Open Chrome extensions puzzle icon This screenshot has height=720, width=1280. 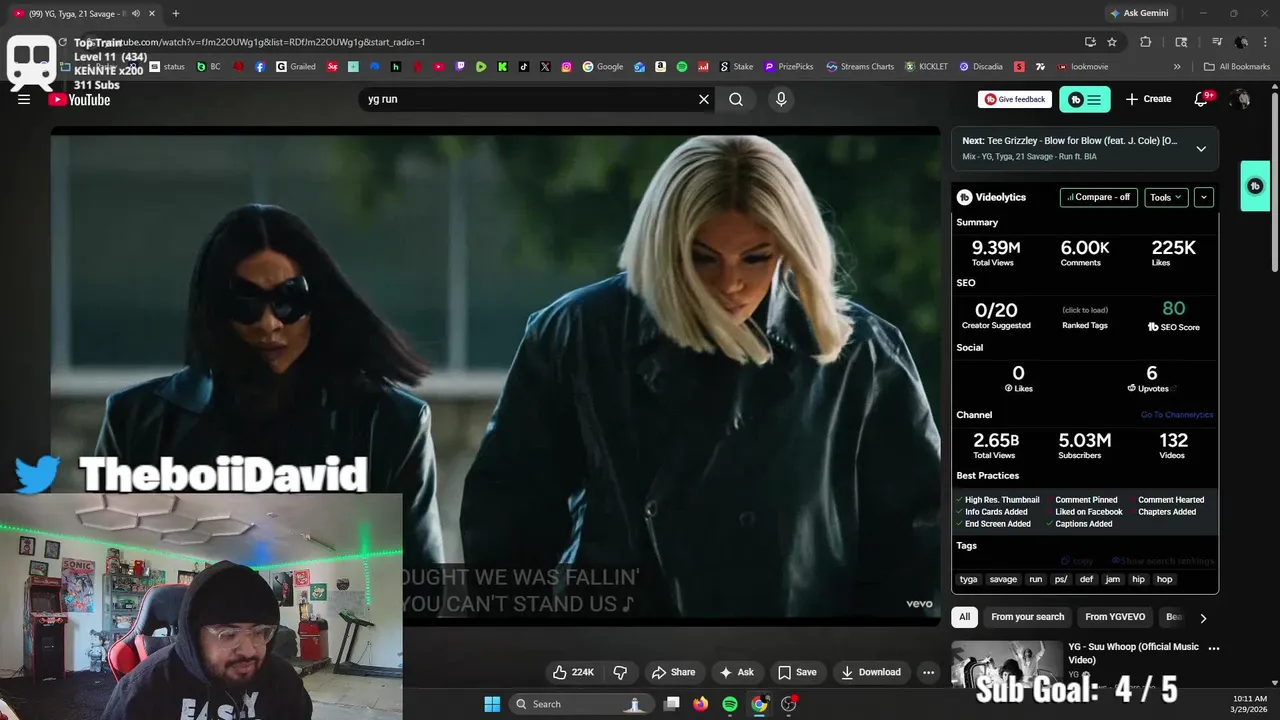[x=1146, y=42]
